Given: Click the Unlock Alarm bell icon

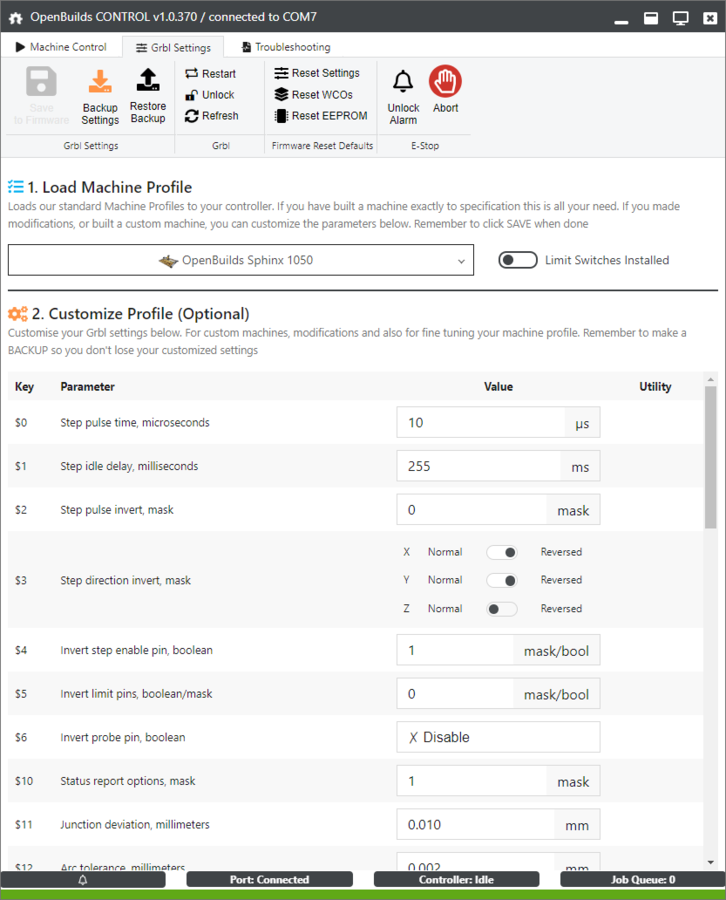Looking at the screenshot, I should 403,82.
